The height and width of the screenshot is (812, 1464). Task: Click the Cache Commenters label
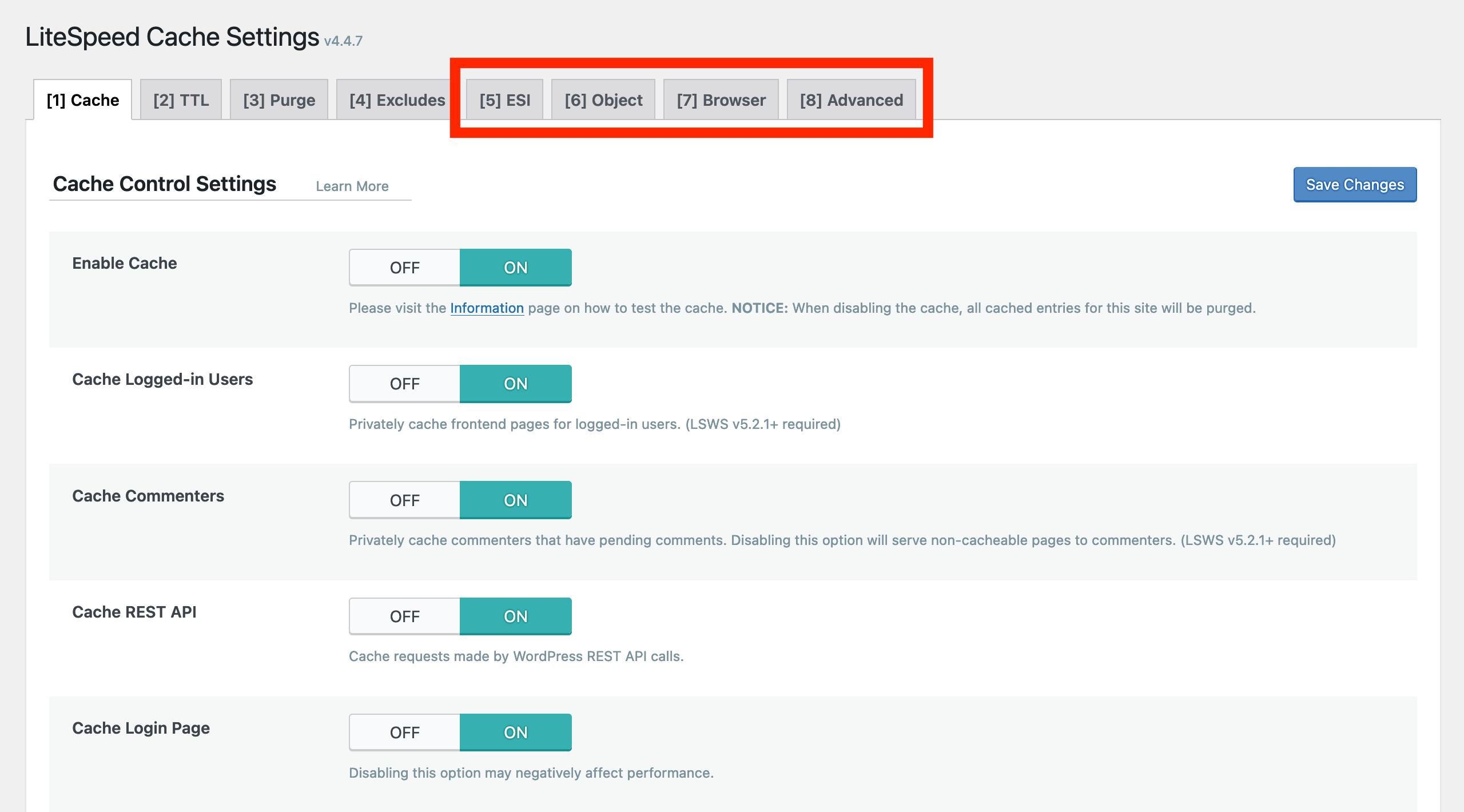pyautogui.click(x=148, y=496)
